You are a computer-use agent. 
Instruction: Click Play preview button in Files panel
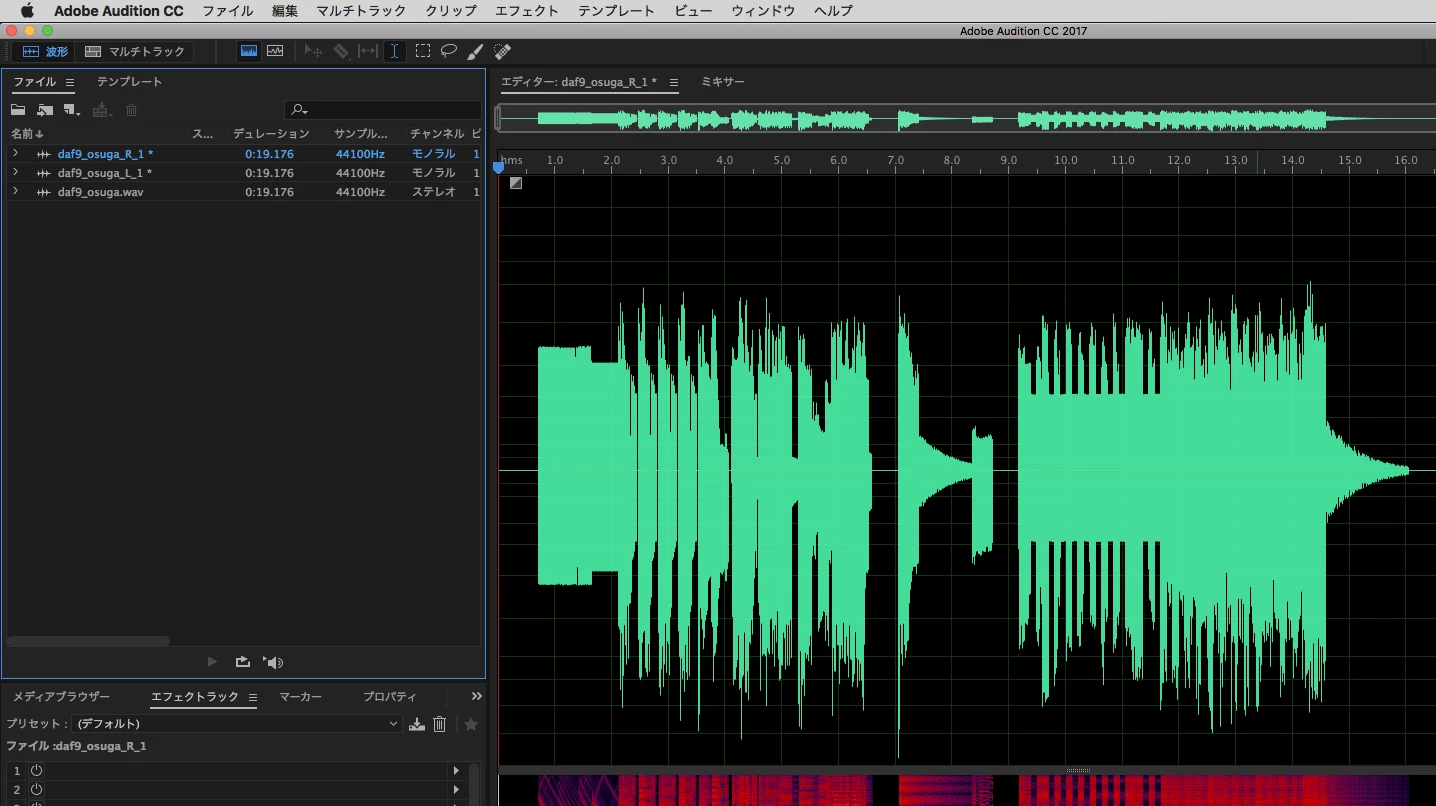point(212,662)
